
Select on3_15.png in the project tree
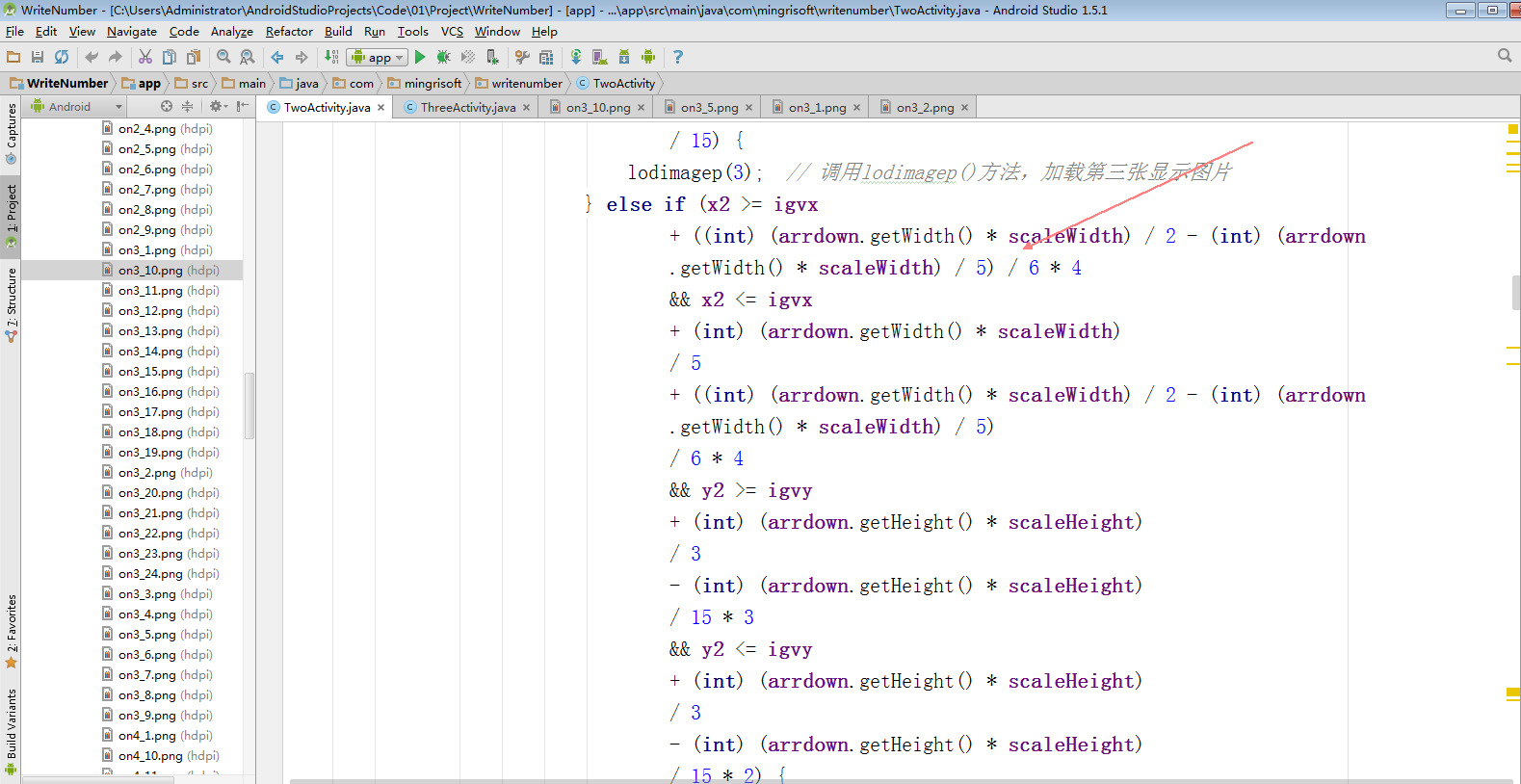pos(132,372)
